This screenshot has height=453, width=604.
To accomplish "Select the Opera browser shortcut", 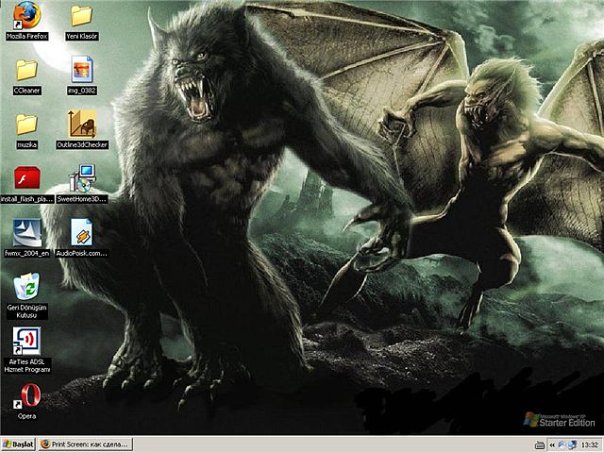I will click(x=27, y=397).
